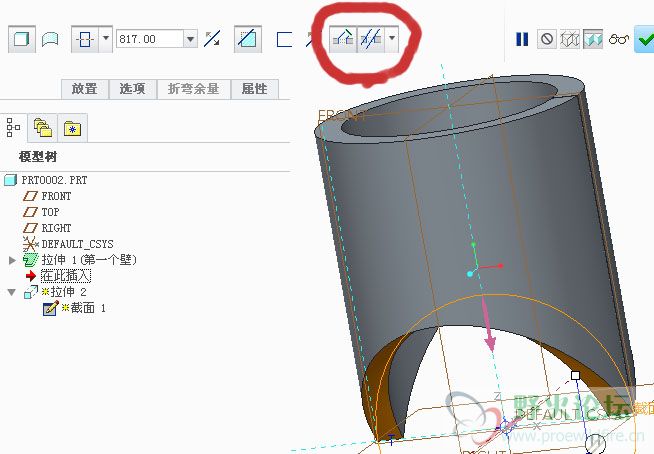The image size is (654, 454).
Task: Click the white square depth drag handle
Action: tap(575, 375)
